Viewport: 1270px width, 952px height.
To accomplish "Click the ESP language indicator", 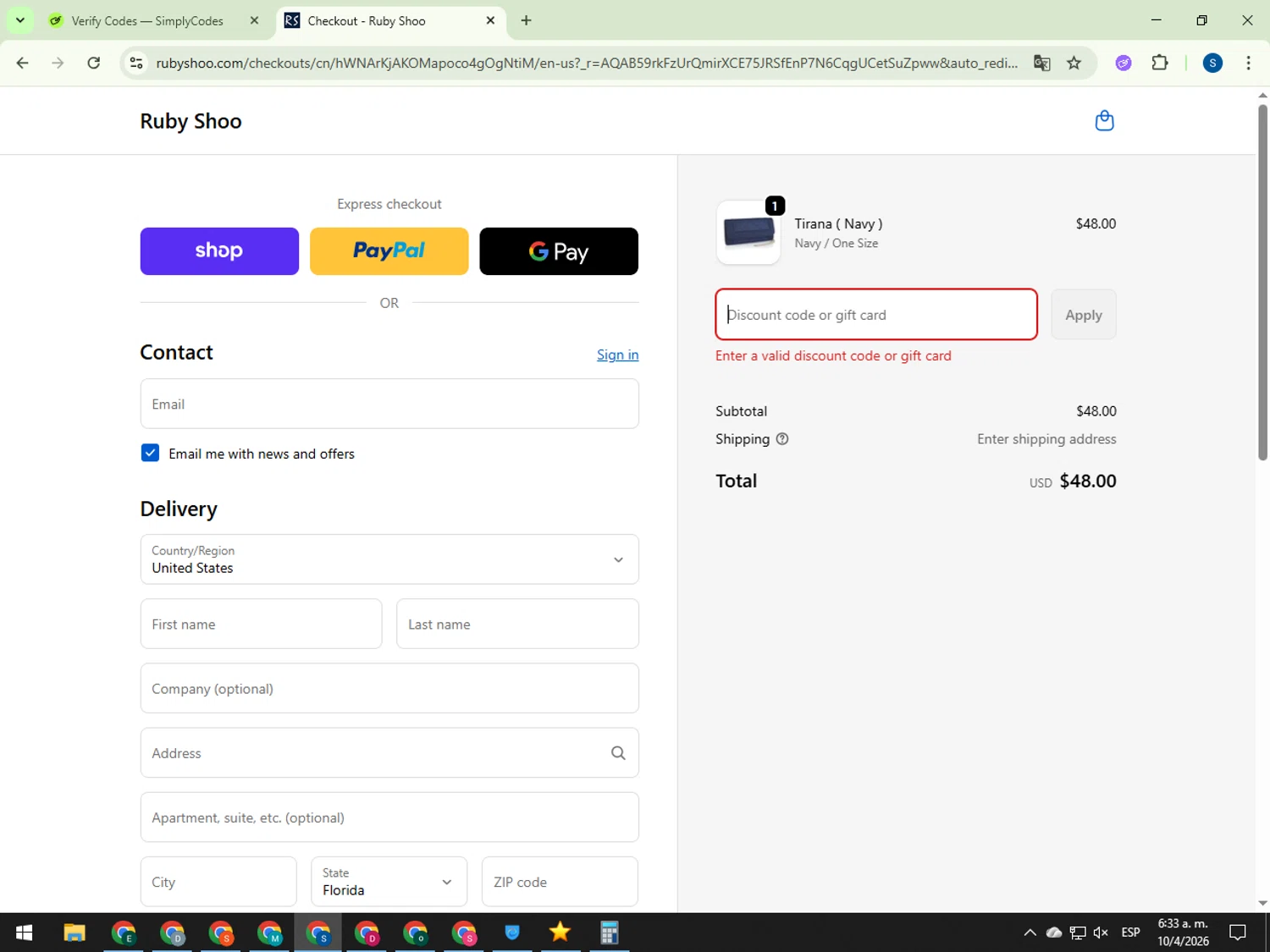I will tap(1130, 933).
